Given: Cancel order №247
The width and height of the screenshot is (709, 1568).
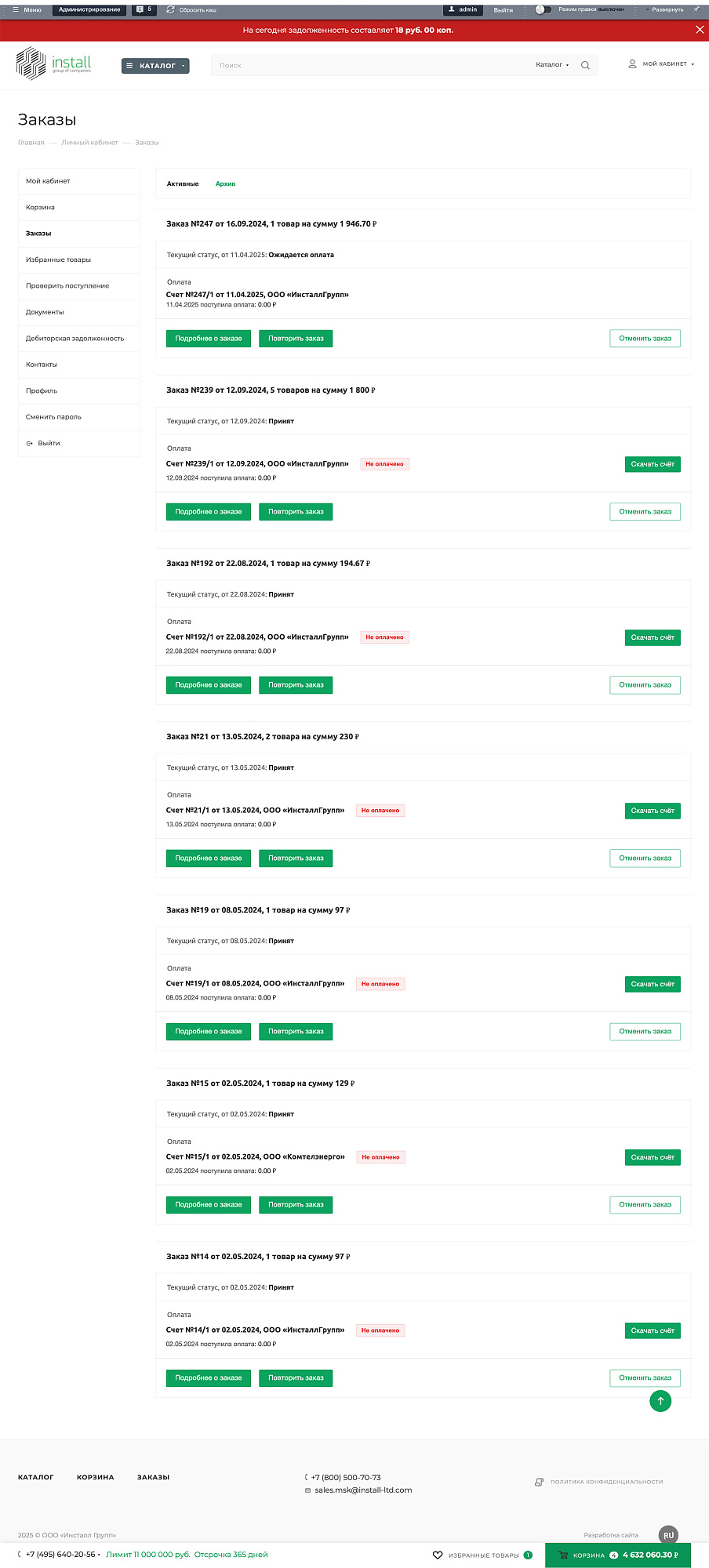Looking at the screenshot, I should point(645,339).
